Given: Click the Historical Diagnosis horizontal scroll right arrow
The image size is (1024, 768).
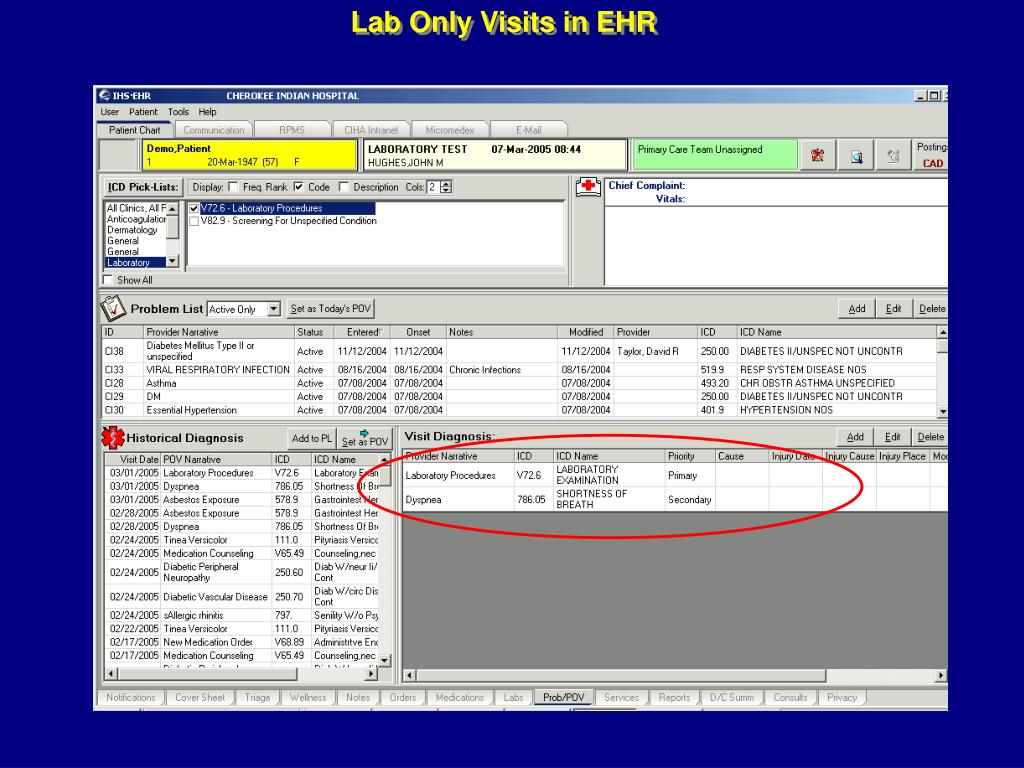Looking at the screenshot, I should click(371, 673).
